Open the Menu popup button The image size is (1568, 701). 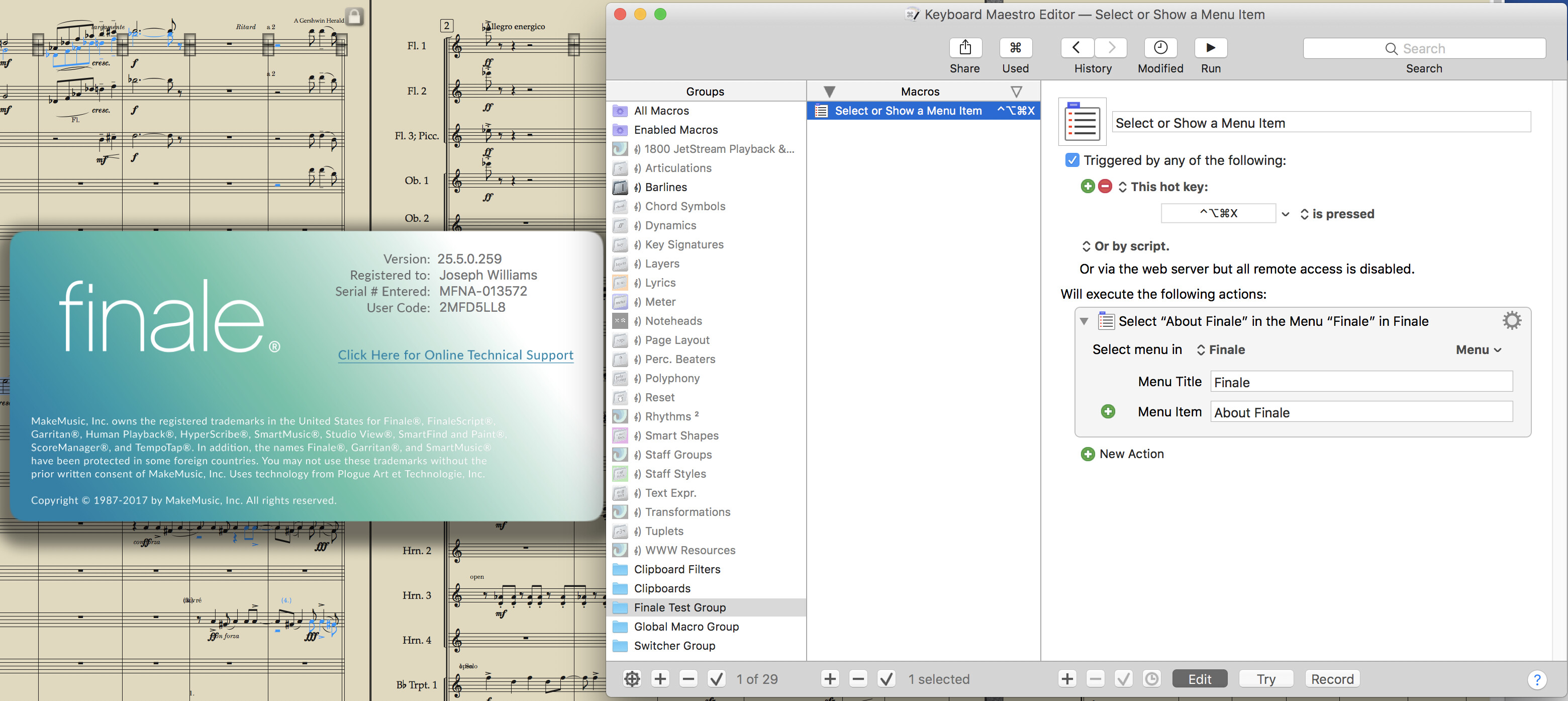pyautogui.click(x=1478, y=349)
